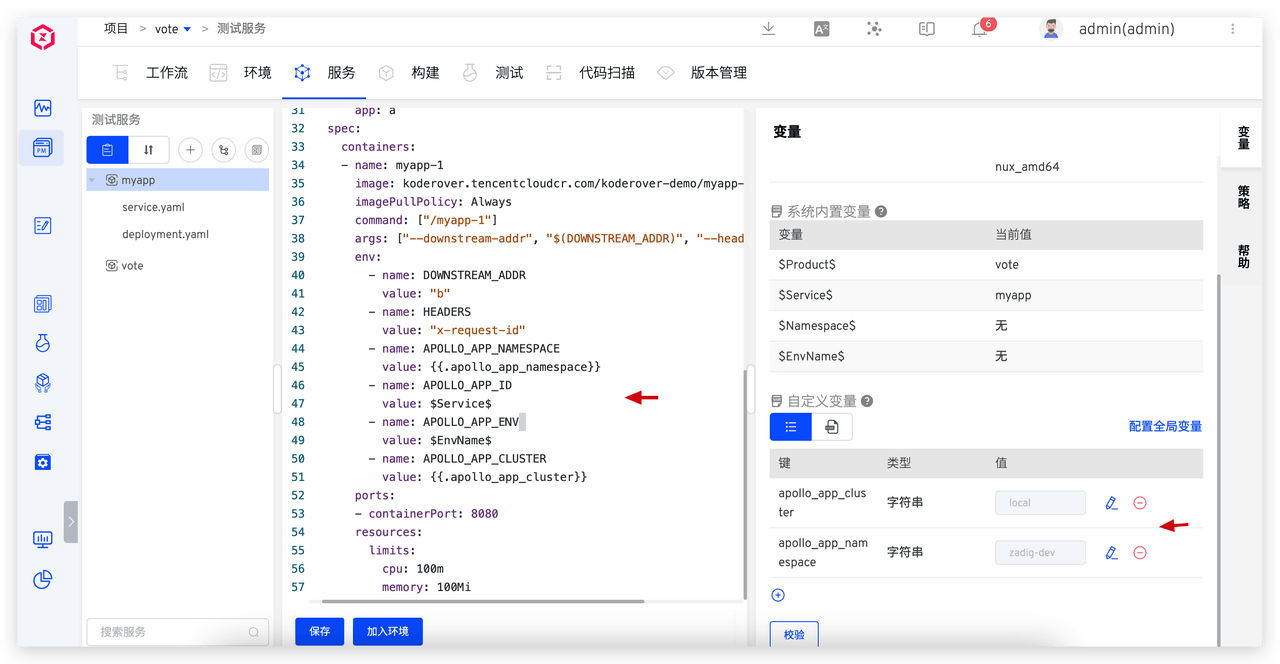Image resolution: width=1280 pixels, height=664 pixels.
Task: Add a new custom variable row
Action: tap(778, 595)
